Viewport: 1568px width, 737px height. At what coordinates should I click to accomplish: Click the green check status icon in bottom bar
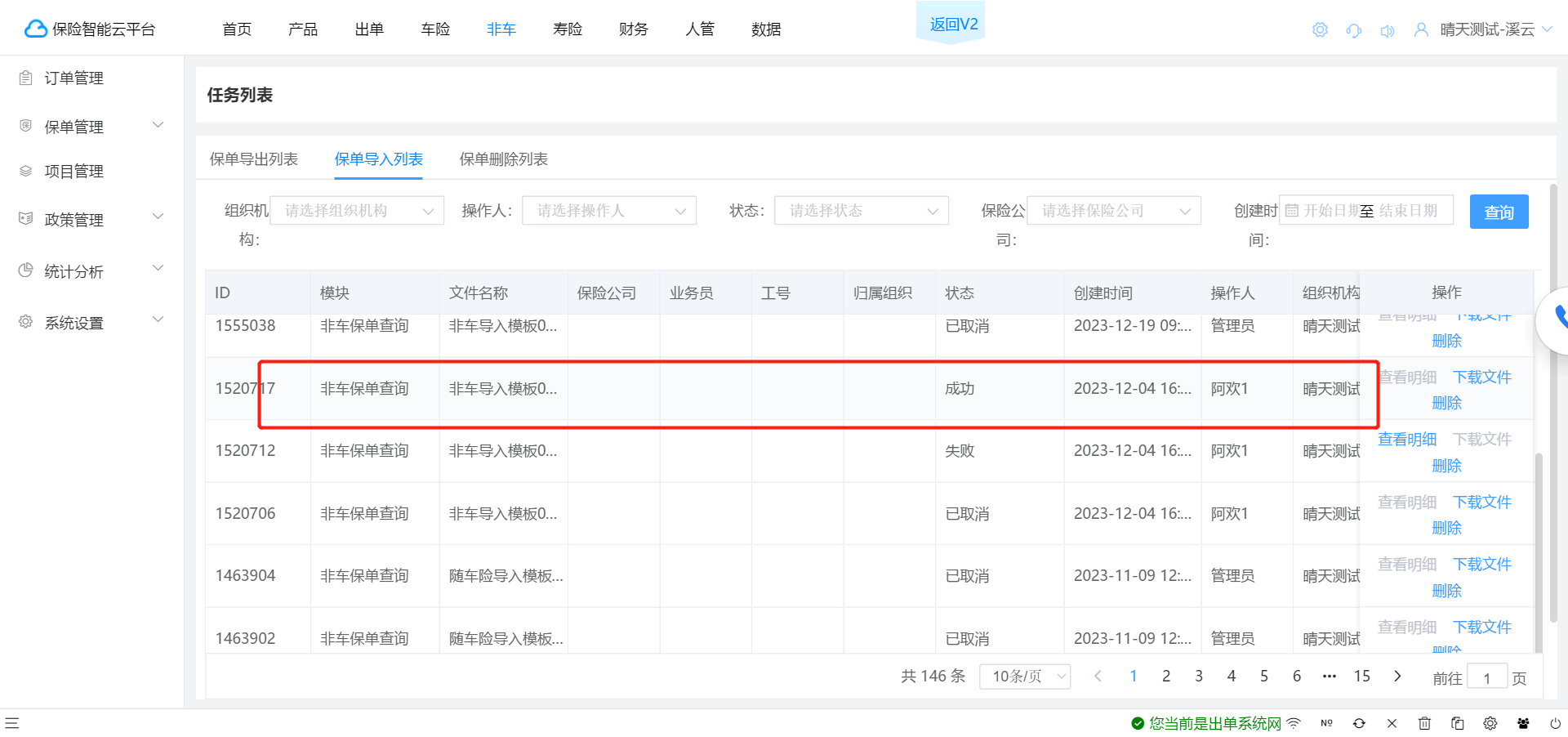click(x=1138, y=723)
